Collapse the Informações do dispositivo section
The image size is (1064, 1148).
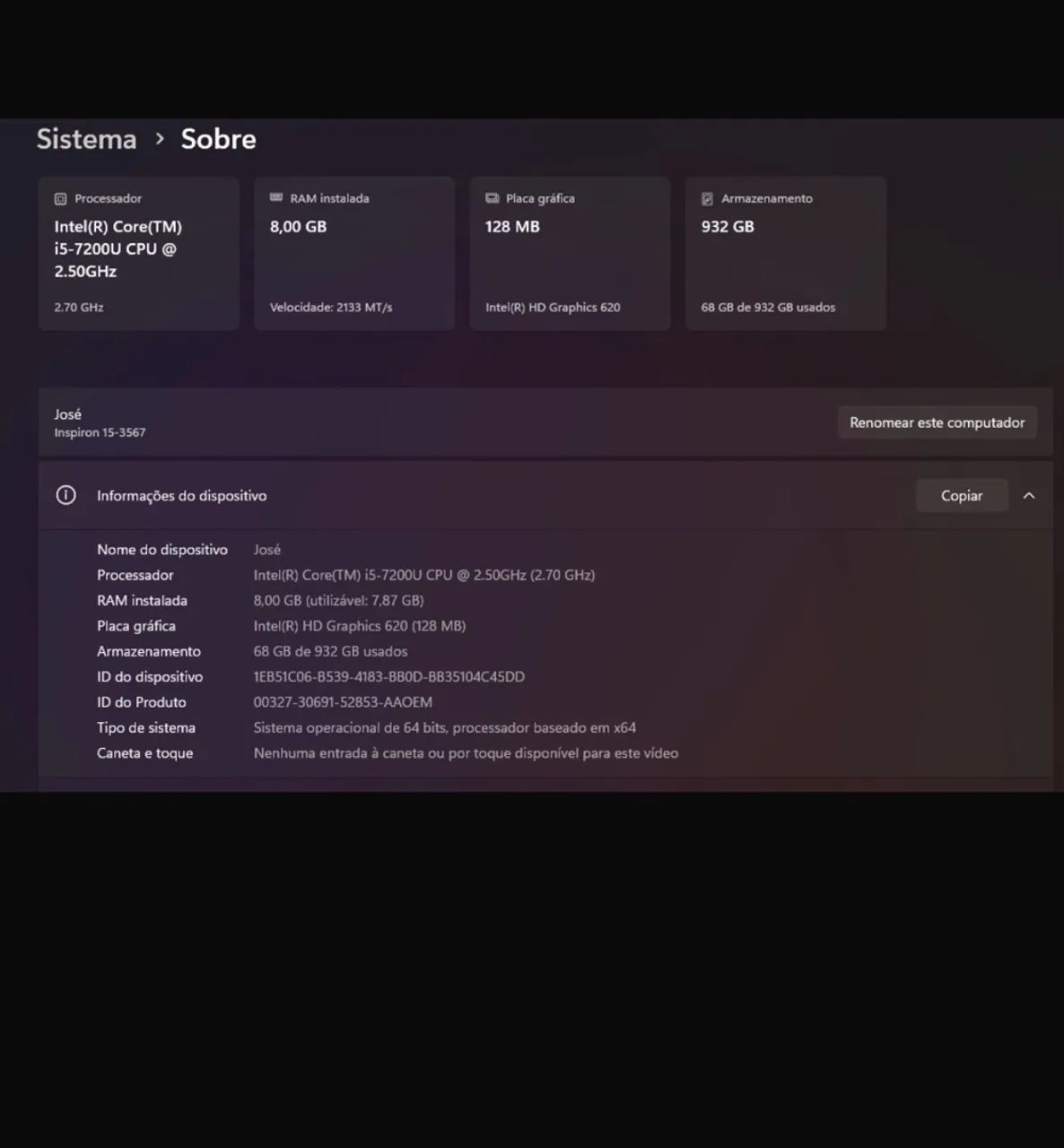pos(1029,496)
